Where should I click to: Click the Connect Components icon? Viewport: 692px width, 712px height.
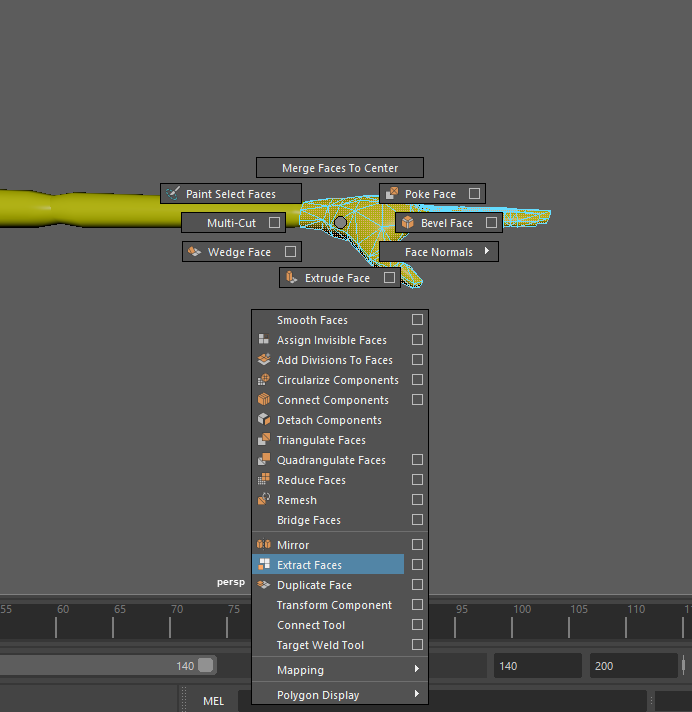(264, 399)
